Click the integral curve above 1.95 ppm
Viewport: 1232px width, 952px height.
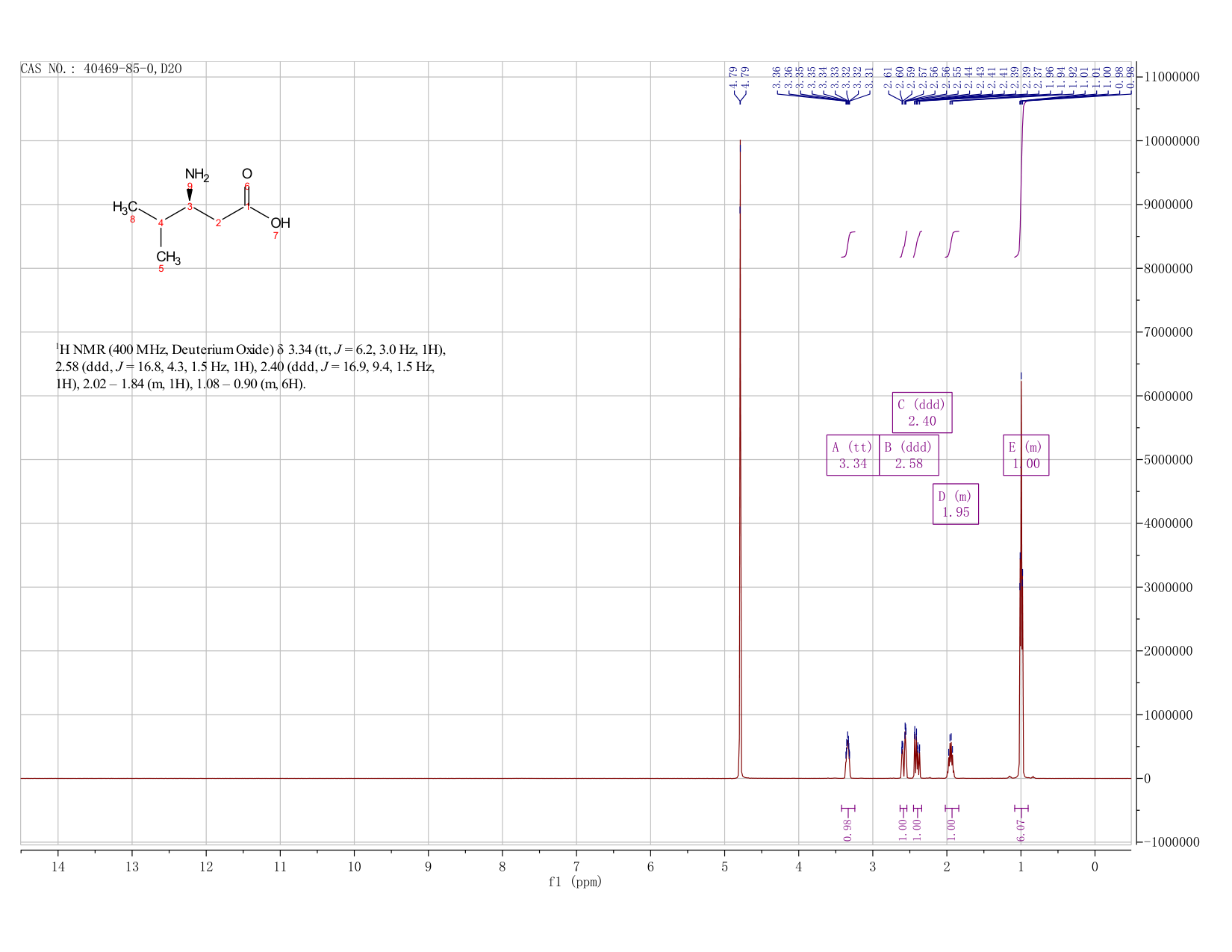pos(952,244)
